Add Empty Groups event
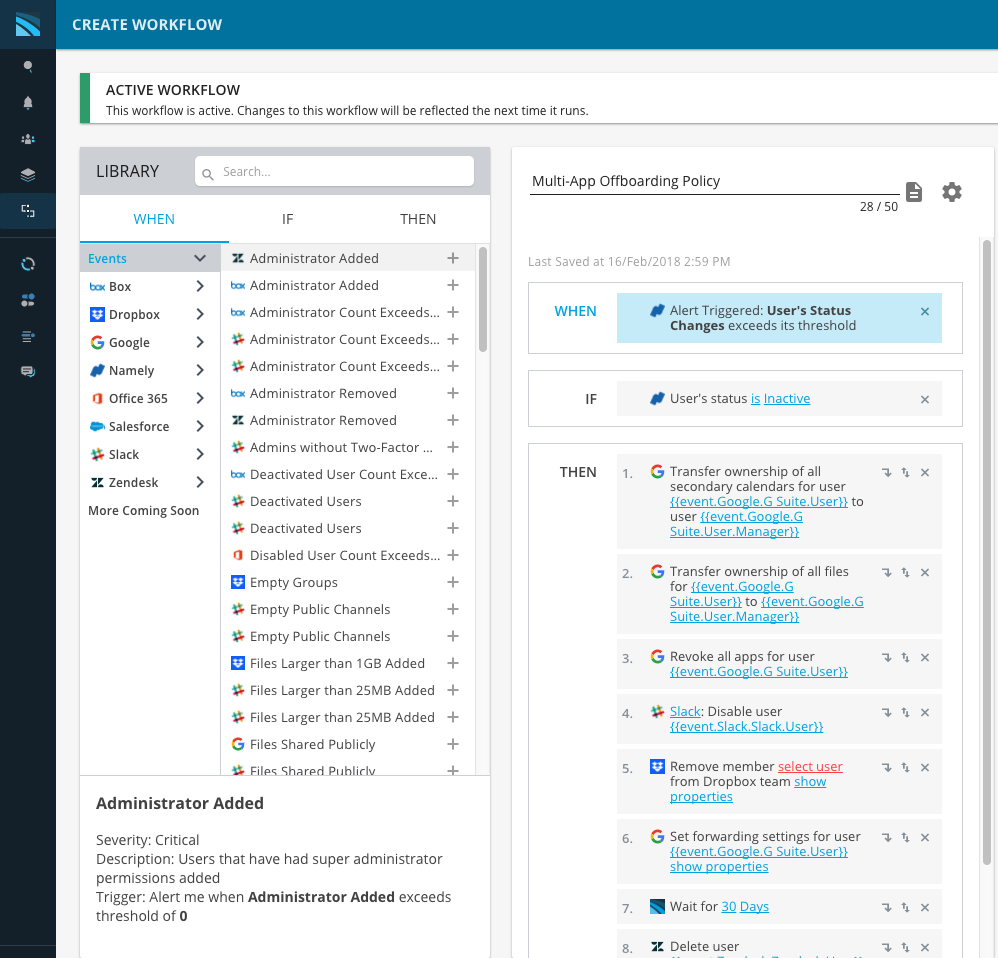The width and height of the screenshot is (998, 958). [453, 582]
